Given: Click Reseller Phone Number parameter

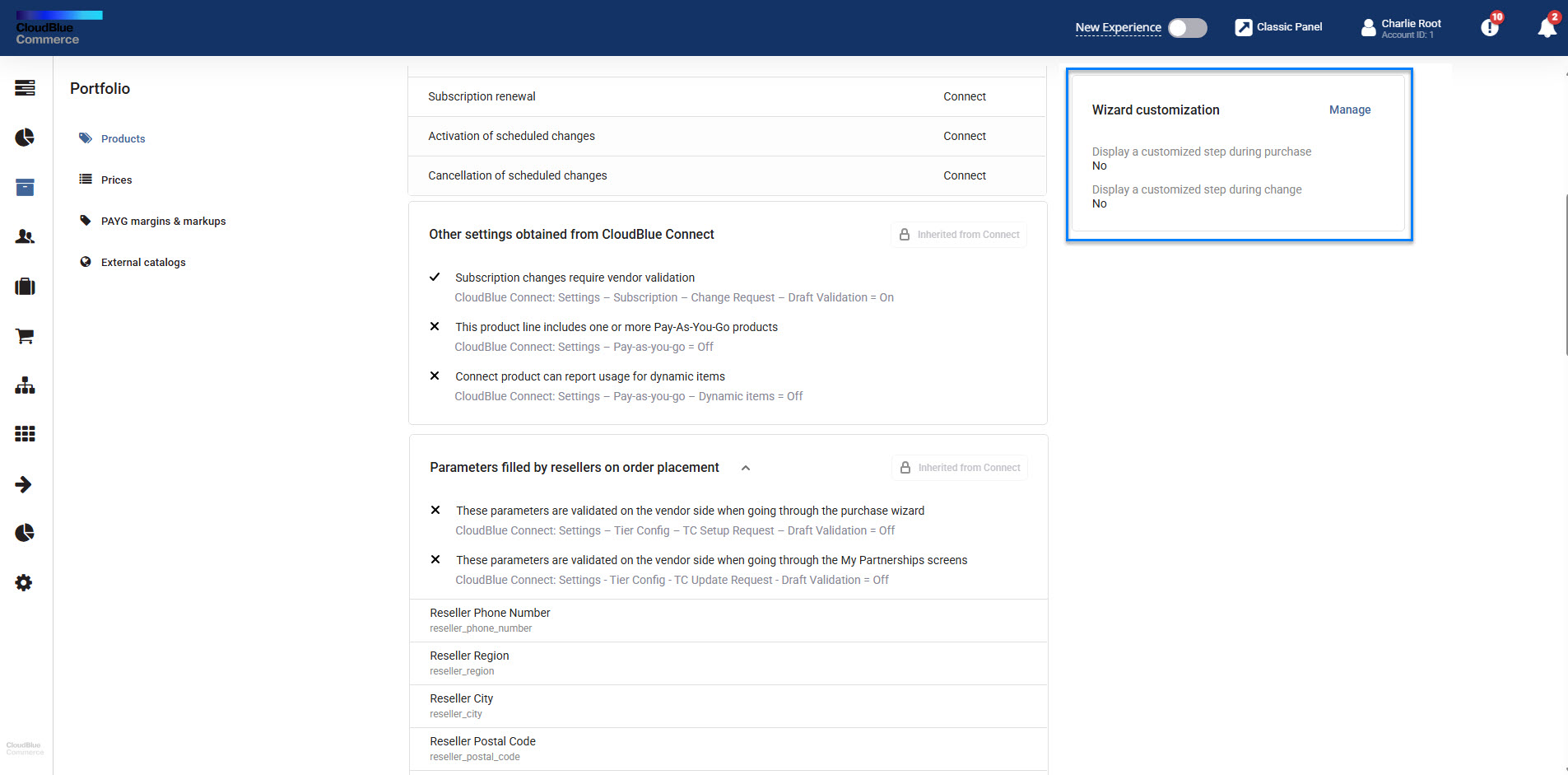Looking at the screenshot, I should [x=728, y=620].
